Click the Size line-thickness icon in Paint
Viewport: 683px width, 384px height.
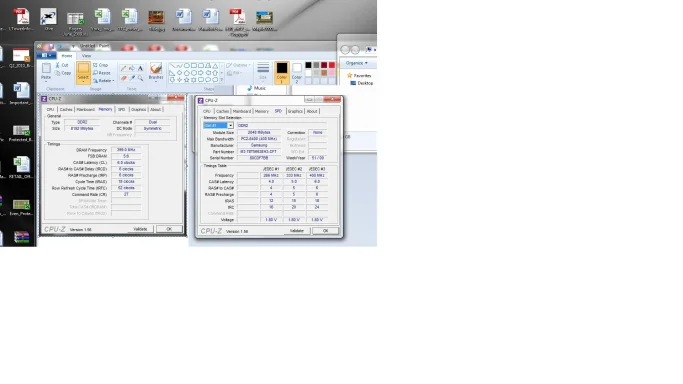pyautogui.click(x=263, y=68)
